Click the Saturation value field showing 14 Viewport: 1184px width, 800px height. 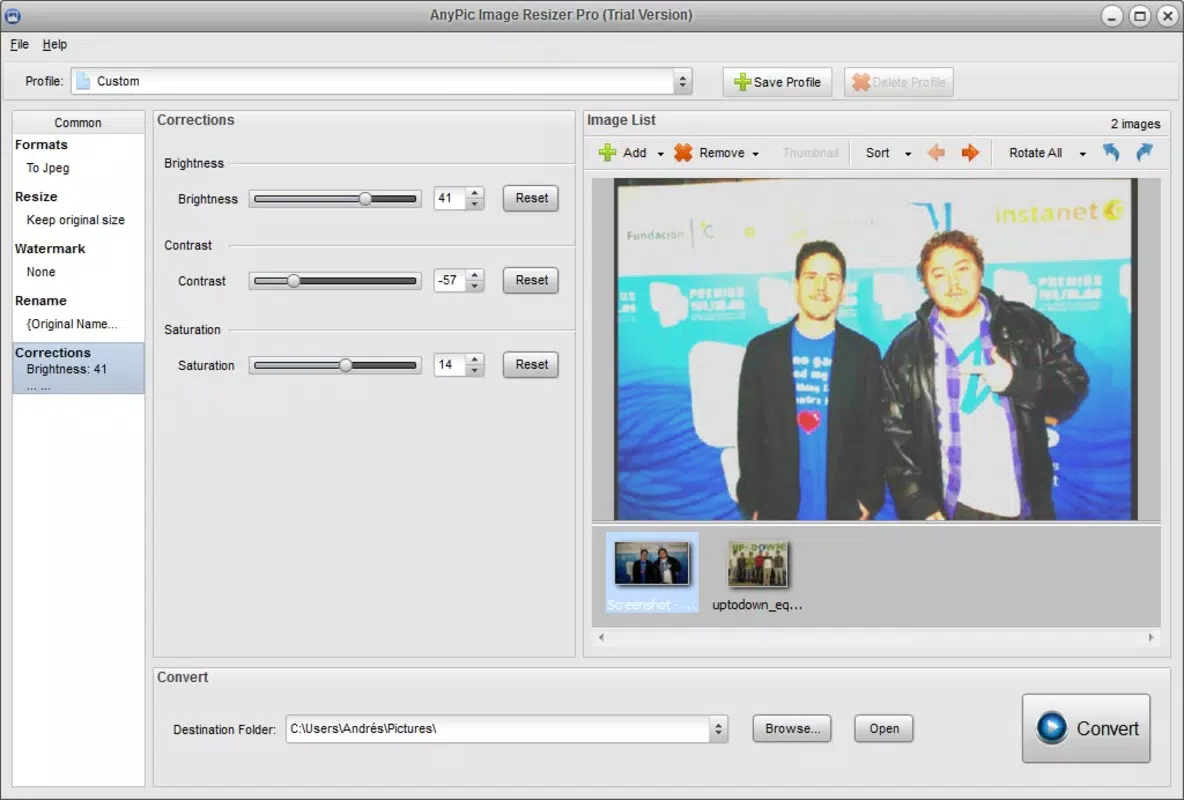tap(450, 366)
